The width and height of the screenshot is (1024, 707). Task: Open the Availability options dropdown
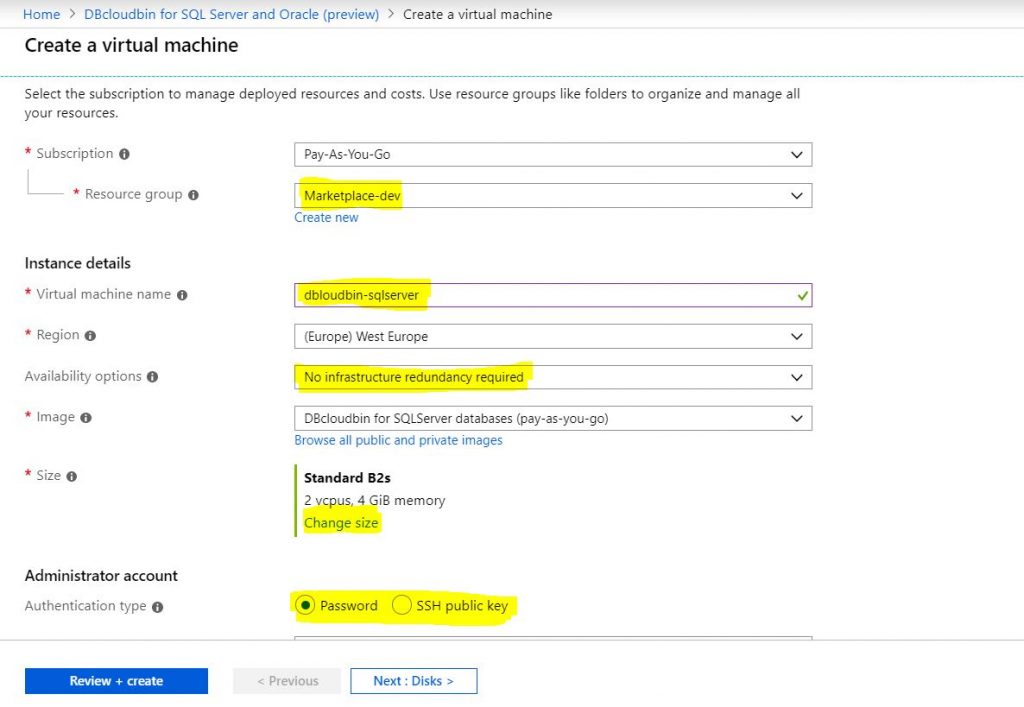click(x=553, y=377)
